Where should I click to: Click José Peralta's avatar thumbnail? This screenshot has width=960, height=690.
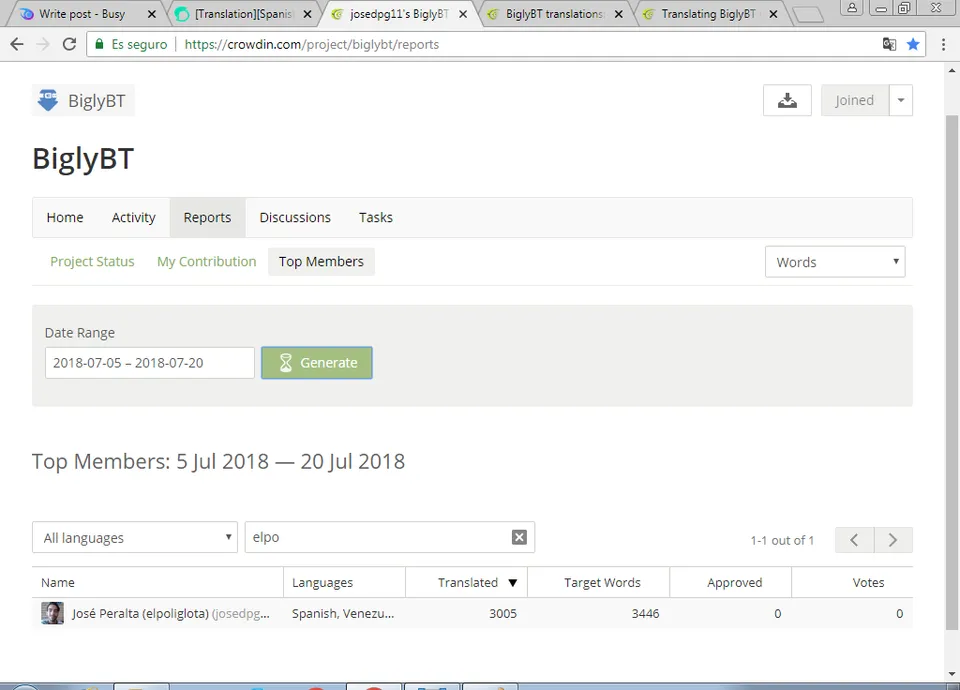(52, 613)
